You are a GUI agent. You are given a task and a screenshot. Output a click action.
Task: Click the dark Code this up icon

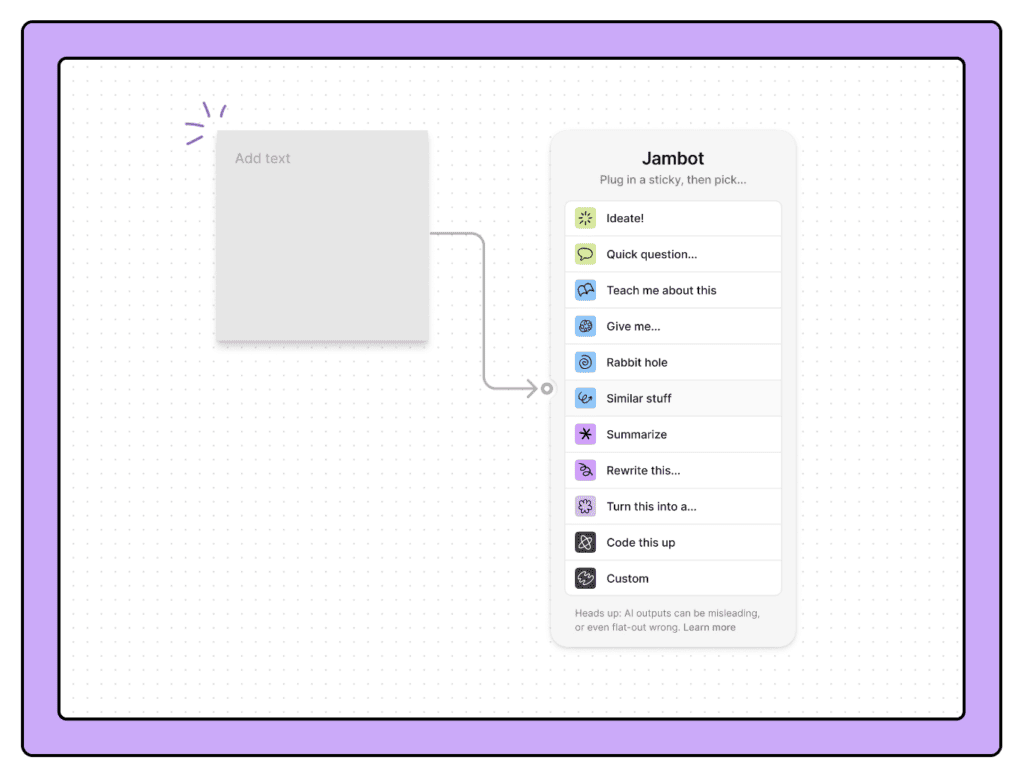[x=585, y=542]
